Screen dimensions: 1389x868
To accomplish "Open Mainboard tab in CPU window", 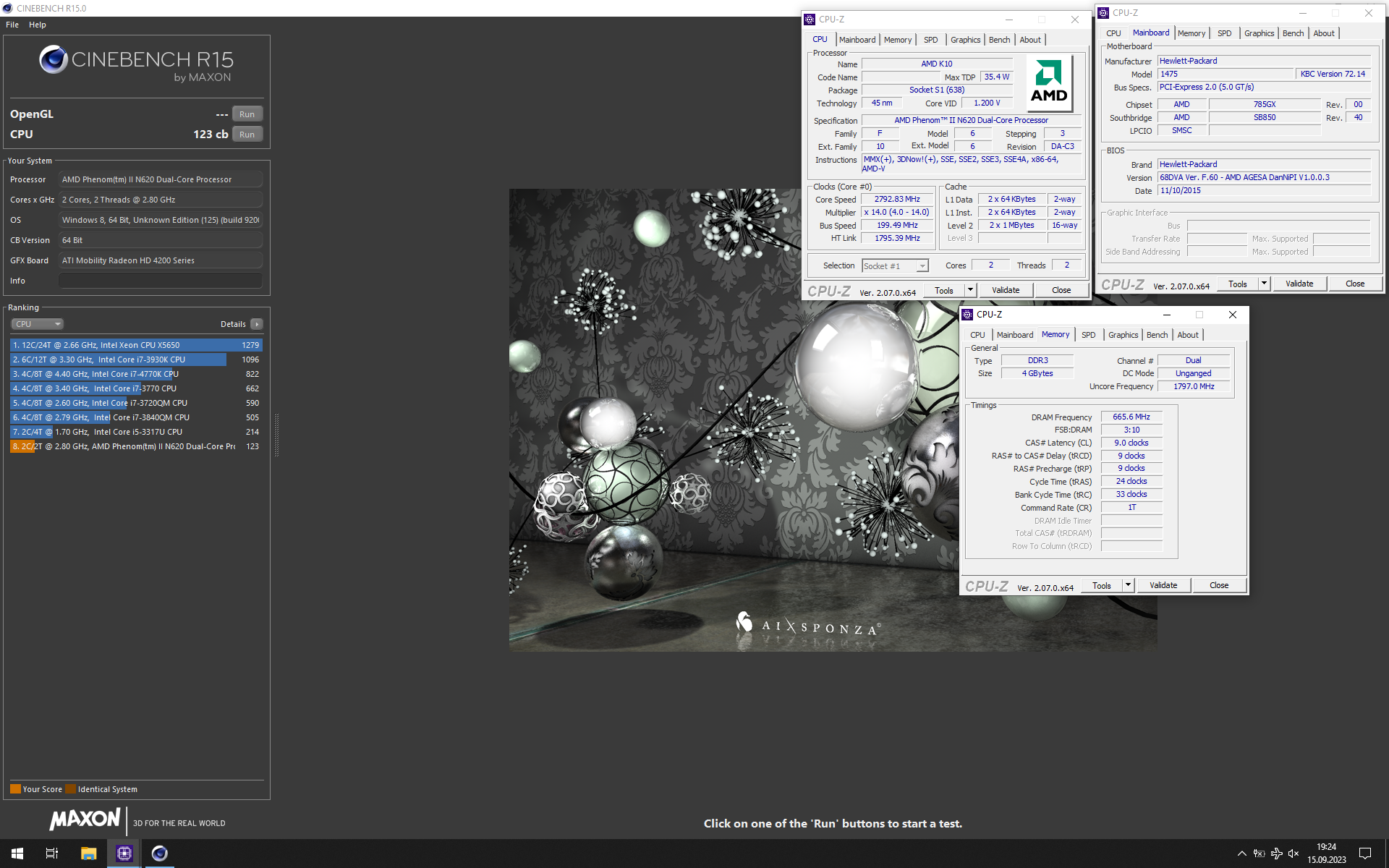I will point(857,40).
